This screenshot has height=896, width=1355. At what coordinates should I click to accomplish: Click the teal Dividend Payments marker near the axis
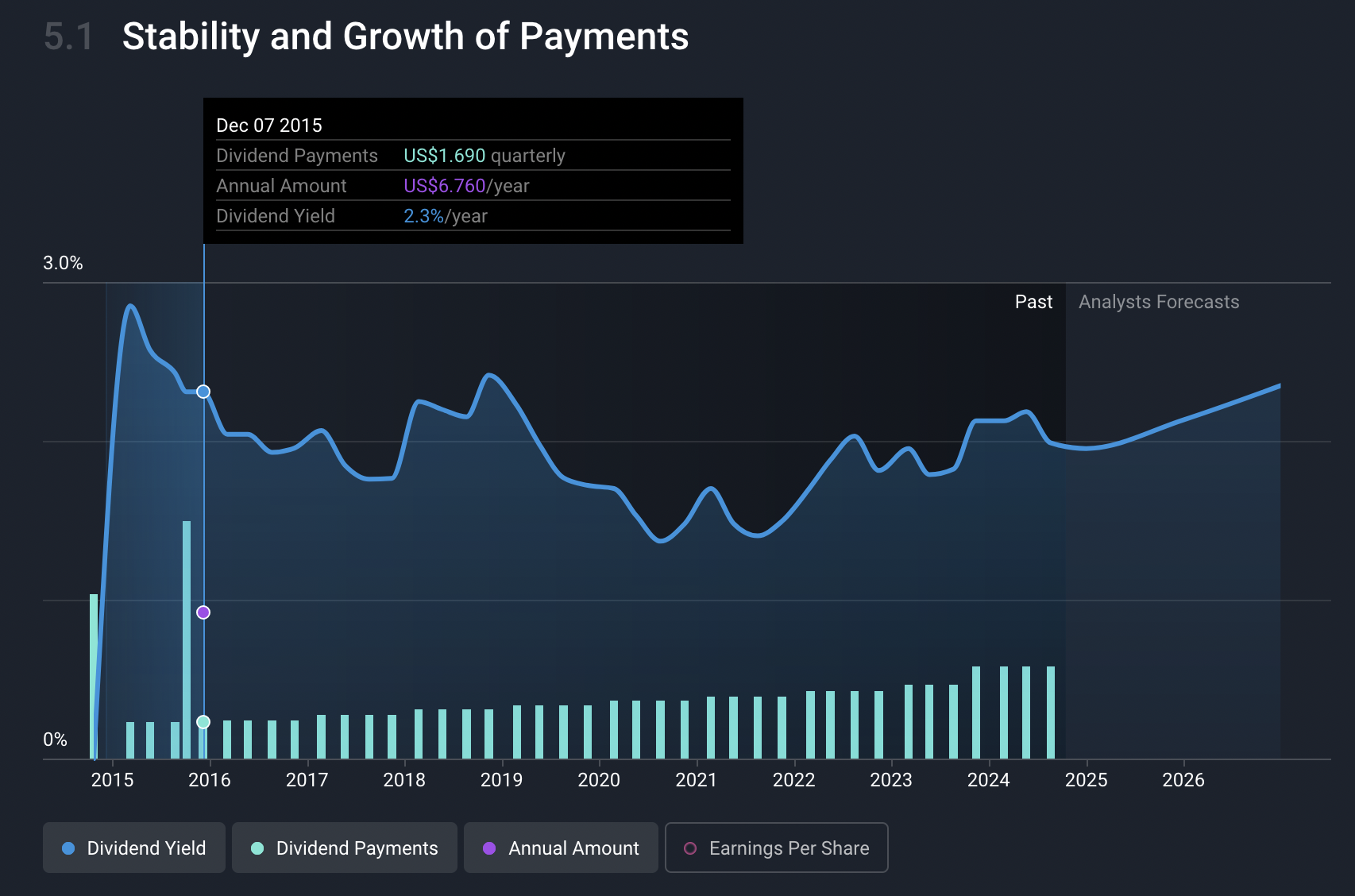click(x=203, y=722)
